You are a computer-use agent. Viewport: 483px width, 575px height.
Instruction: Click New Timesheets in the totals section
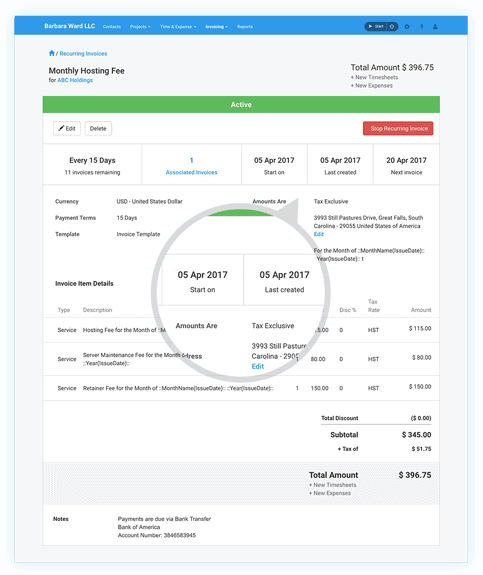point(333,485)
